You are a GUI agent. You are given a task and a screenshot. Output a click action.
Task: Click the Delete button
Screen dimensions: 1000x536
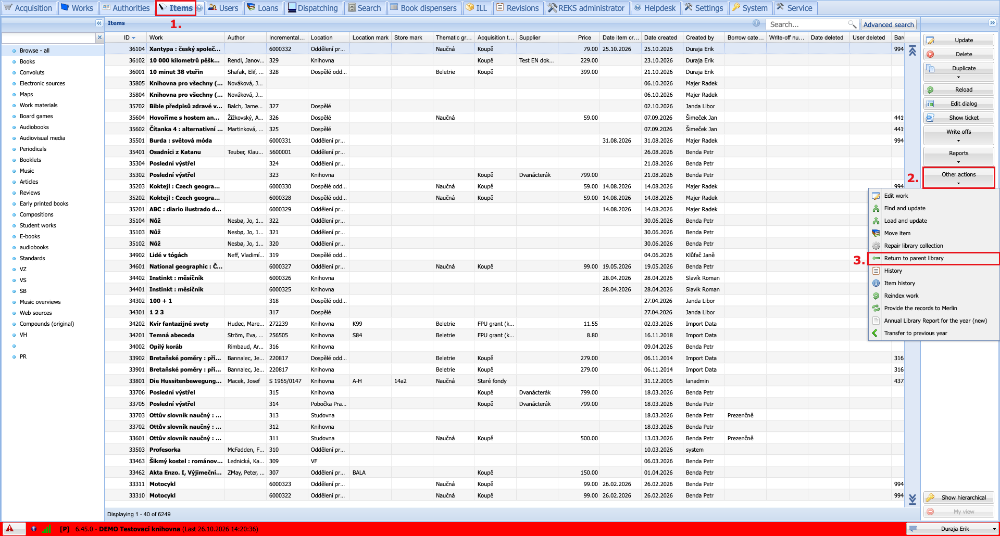[x=959, y=55]
